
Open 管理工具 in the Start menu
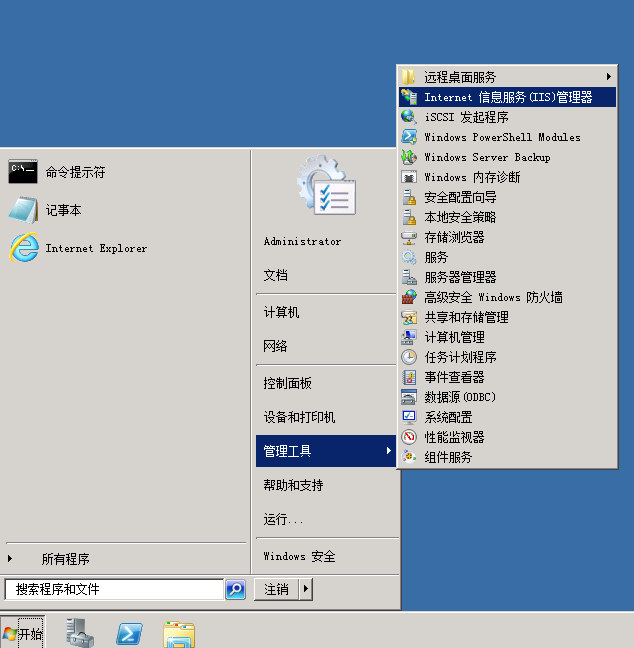point(326,451)
